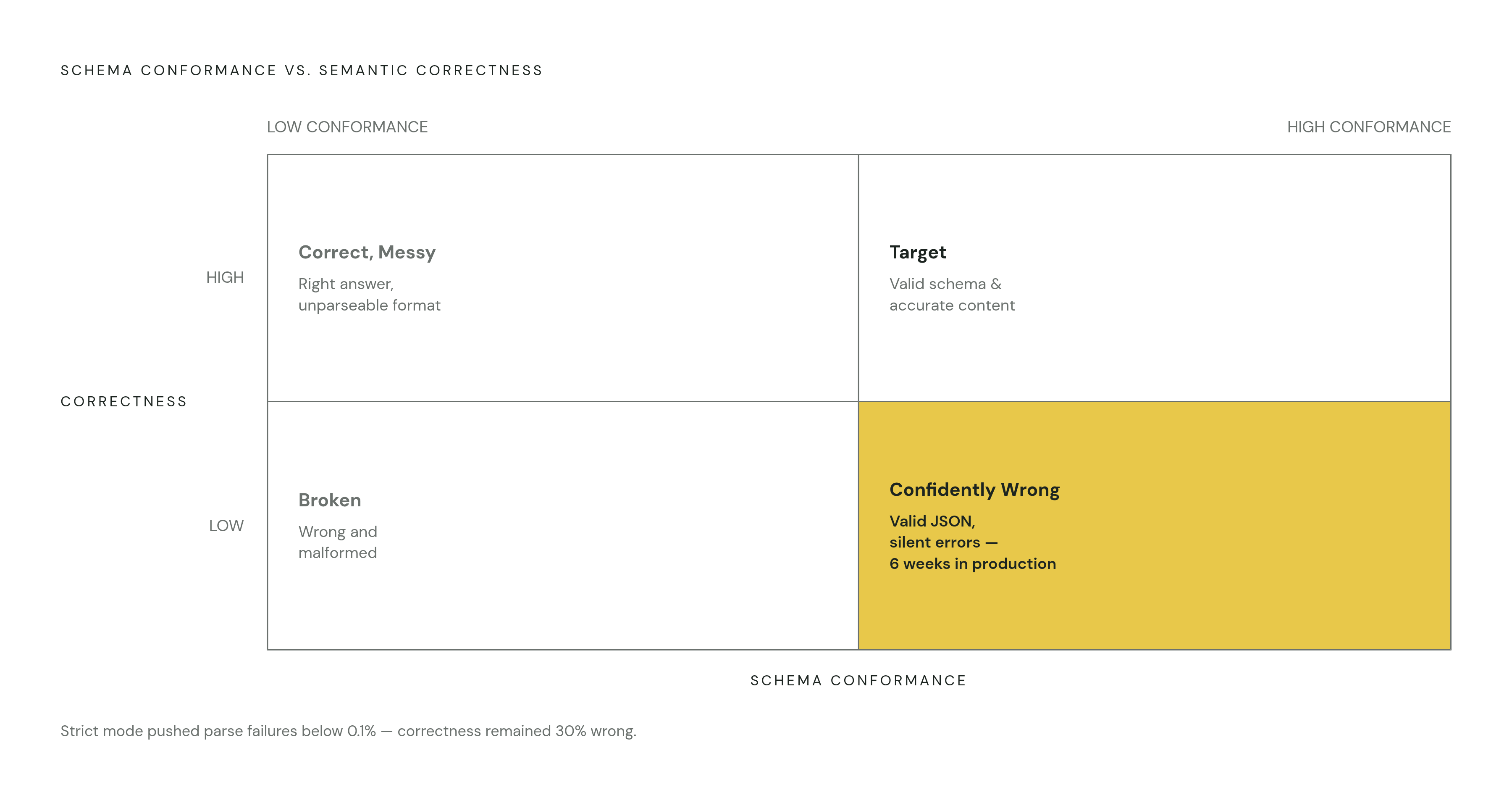Image resolution: width=1512 pixels, height=803 pixels.
Task: Select the 'Valid schema & accurate content' text
Action: [x=951, y=294]
